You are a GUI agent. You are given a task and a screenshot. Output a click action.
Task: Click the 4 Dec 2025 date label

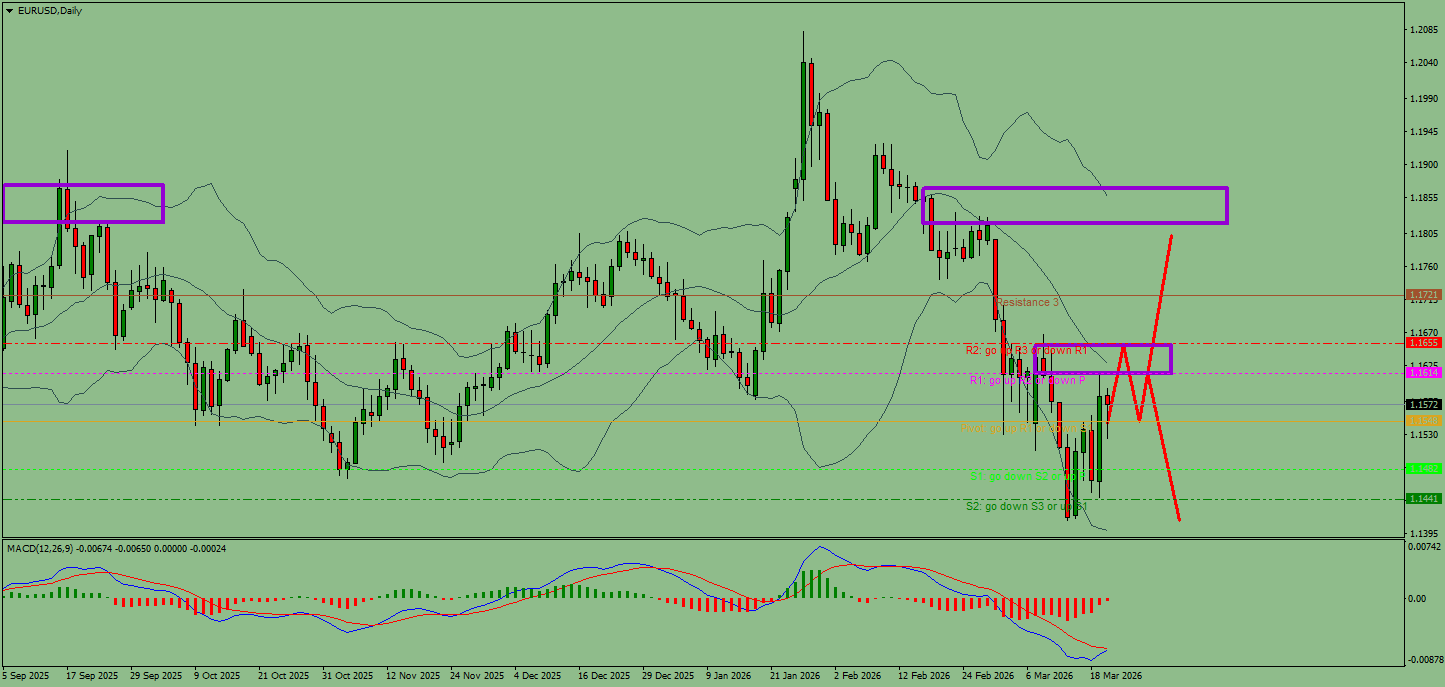pyautogui.click(x=539, y=676)
